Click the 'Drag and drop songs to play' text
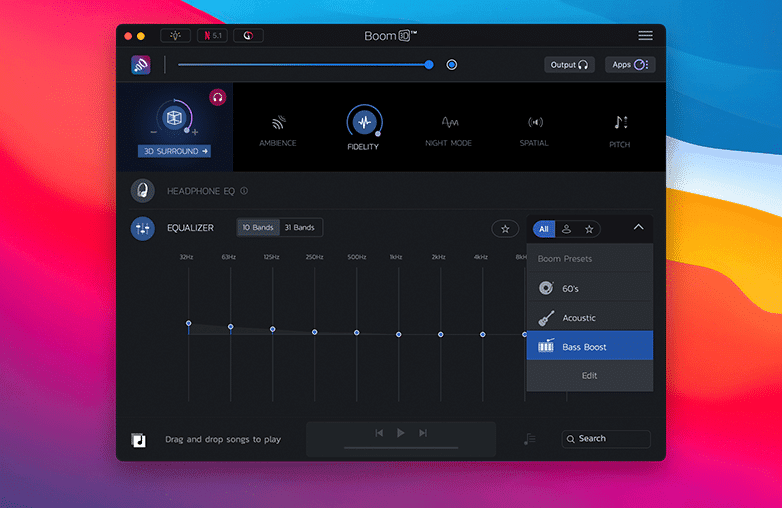 click(x=223, y=439)
